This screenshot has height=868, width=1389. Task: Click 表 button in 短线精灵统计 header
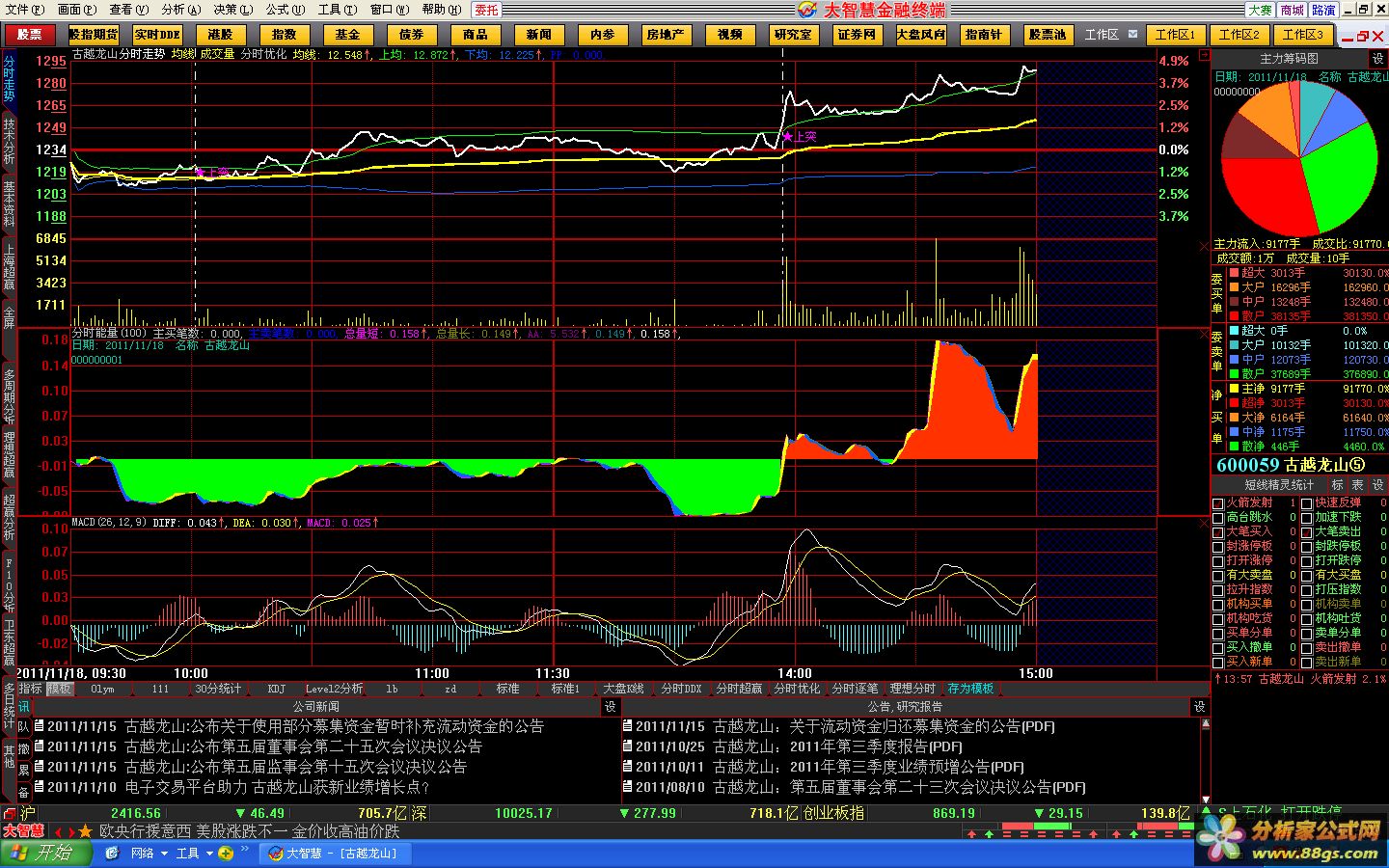[1357, 485]
